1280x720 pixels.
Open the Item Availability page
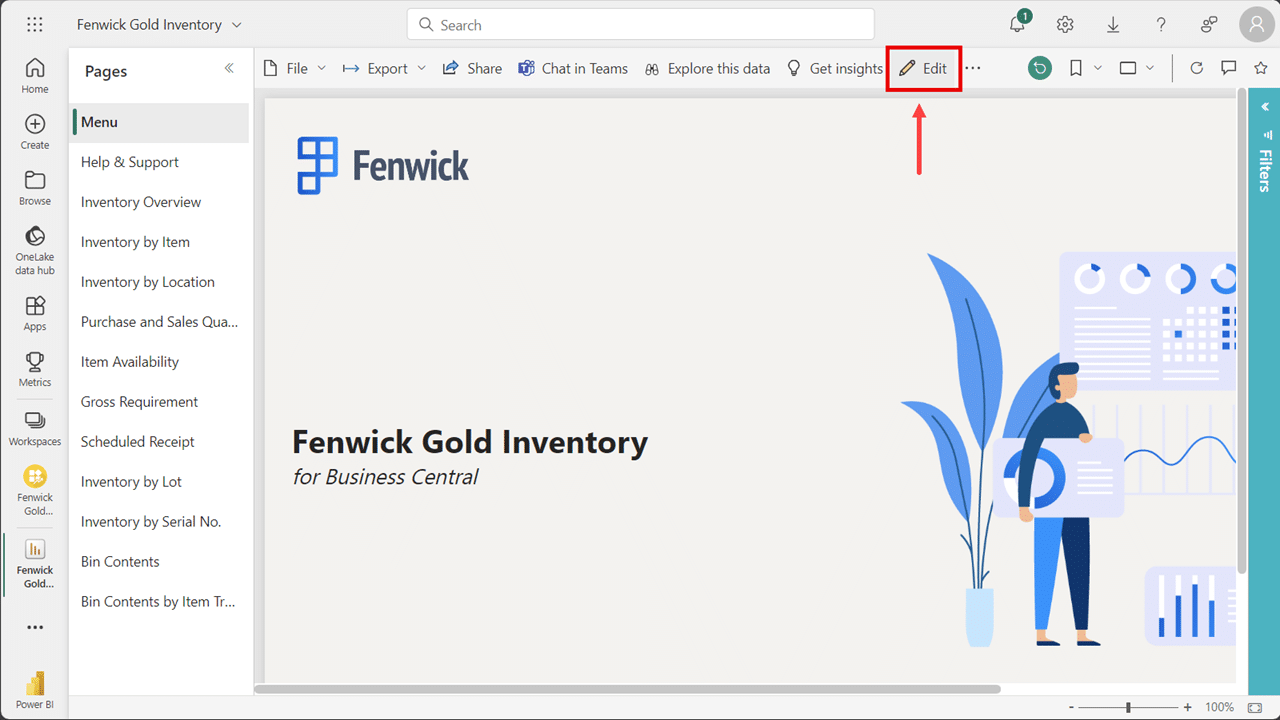(160, 362)
